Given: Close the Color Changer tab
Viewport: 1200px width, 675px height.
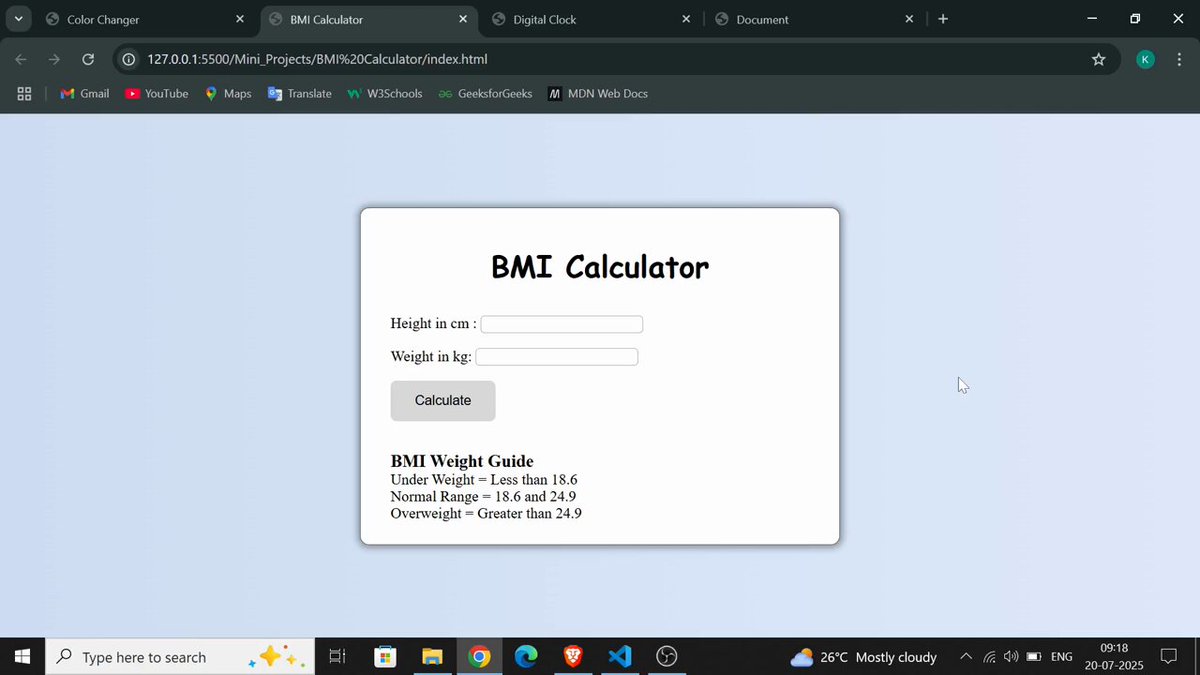Looking at the screenshot, I should [x=240, y=19].
